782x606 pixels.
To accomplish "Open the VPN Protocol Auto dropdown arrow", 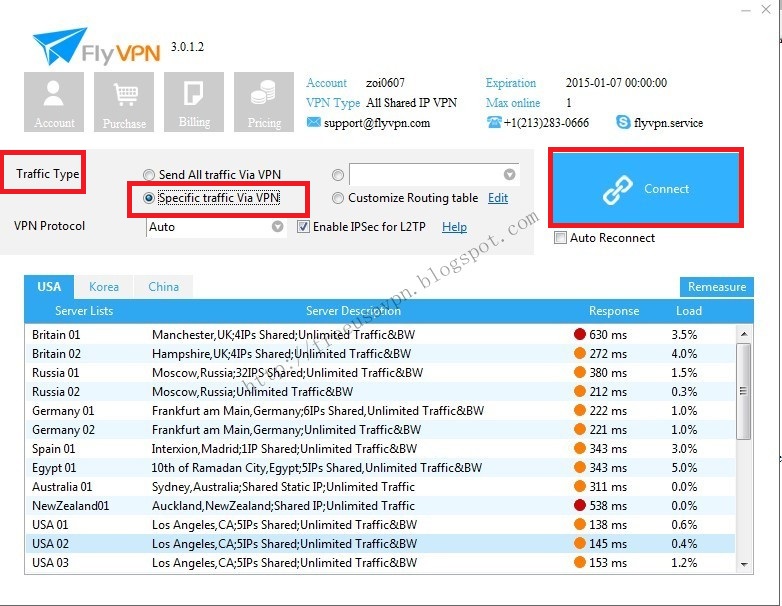I will click(278, 227).
